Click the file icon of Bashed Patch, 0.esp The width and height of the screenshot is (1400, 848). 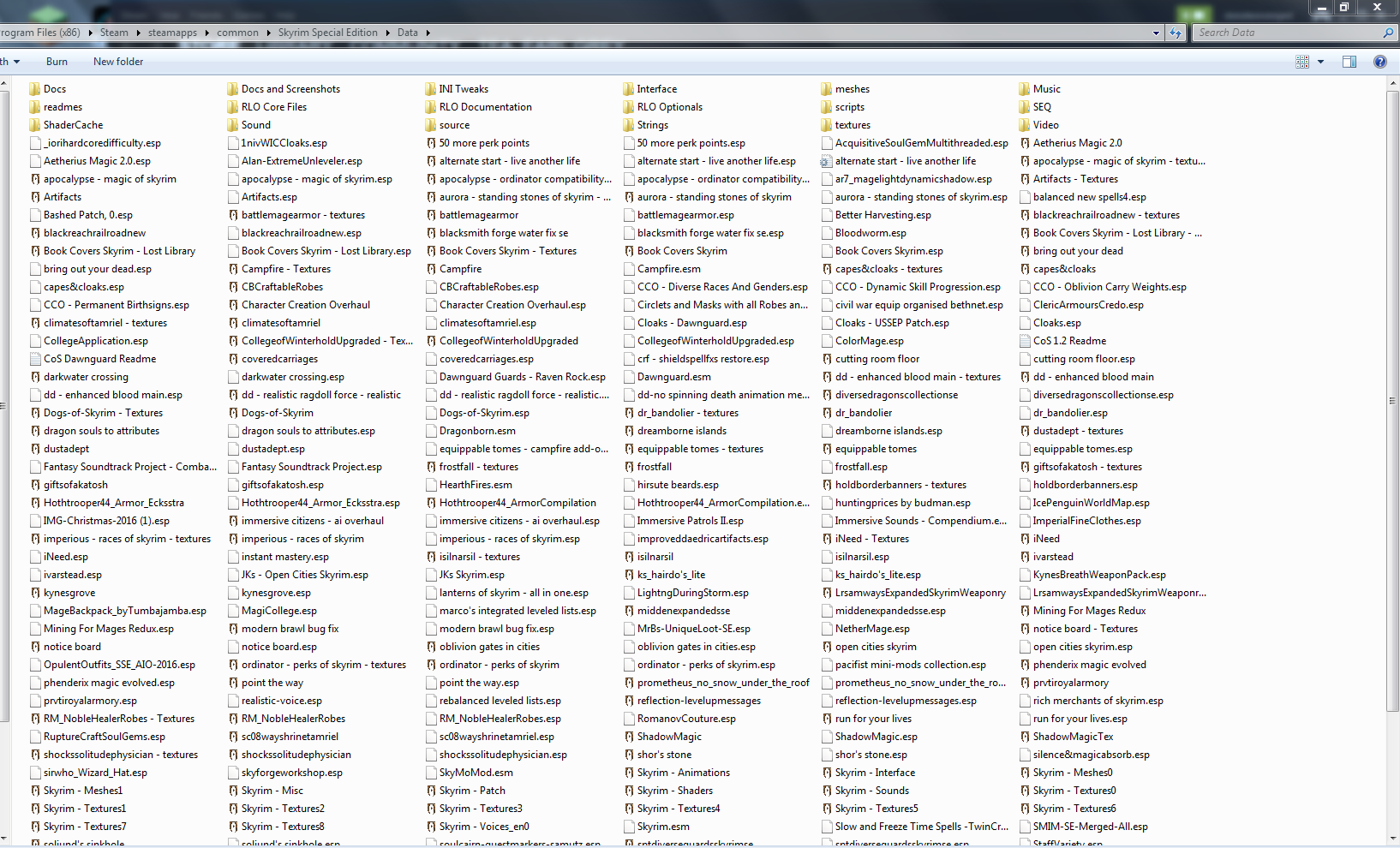point(35,215)
